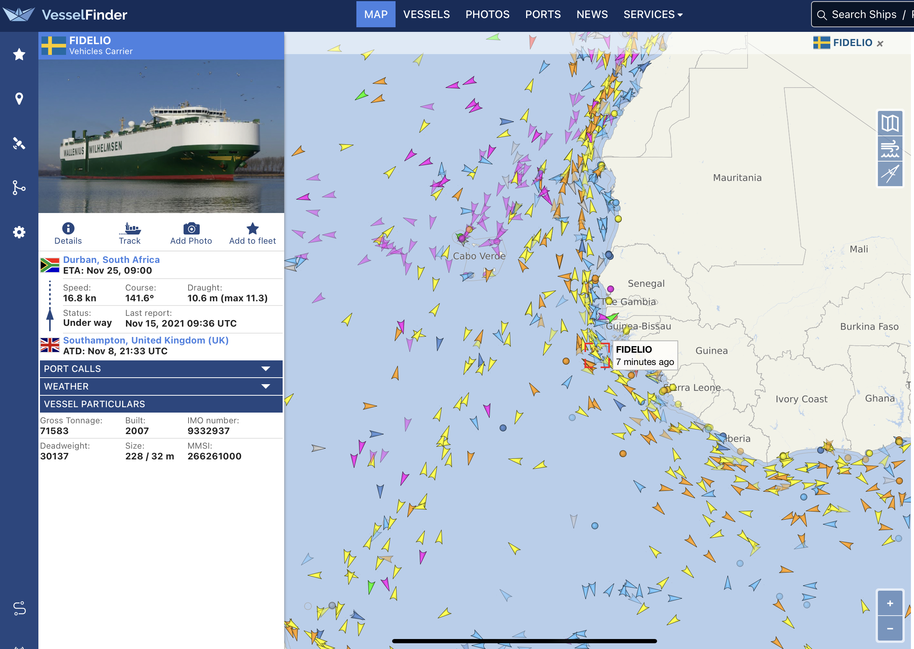
Task: Click the Ivory Coast label on the map
Action: click(801, 399)
